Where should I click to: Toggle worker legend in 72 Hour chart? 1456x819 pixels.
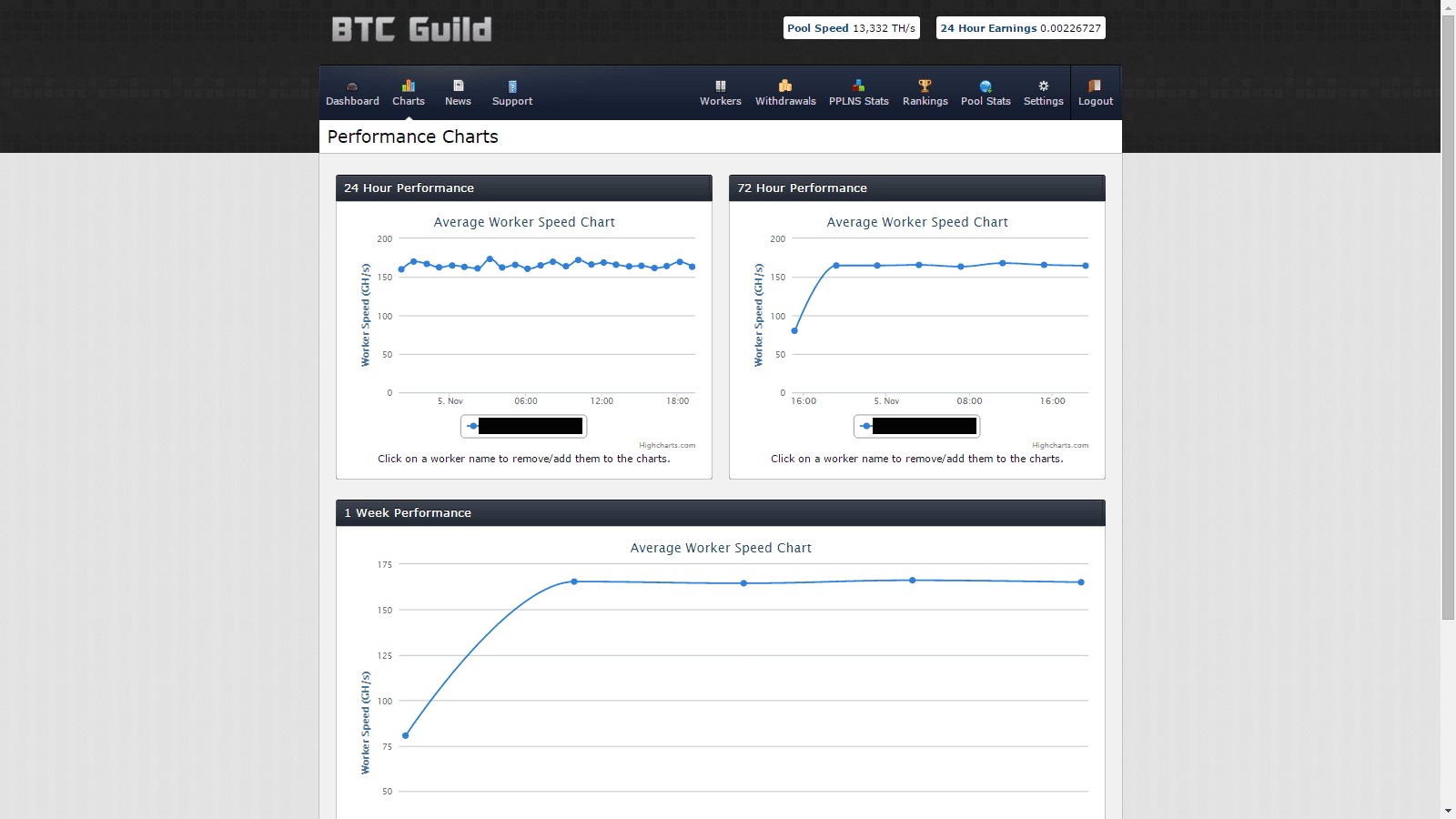(x=917, y=426)
